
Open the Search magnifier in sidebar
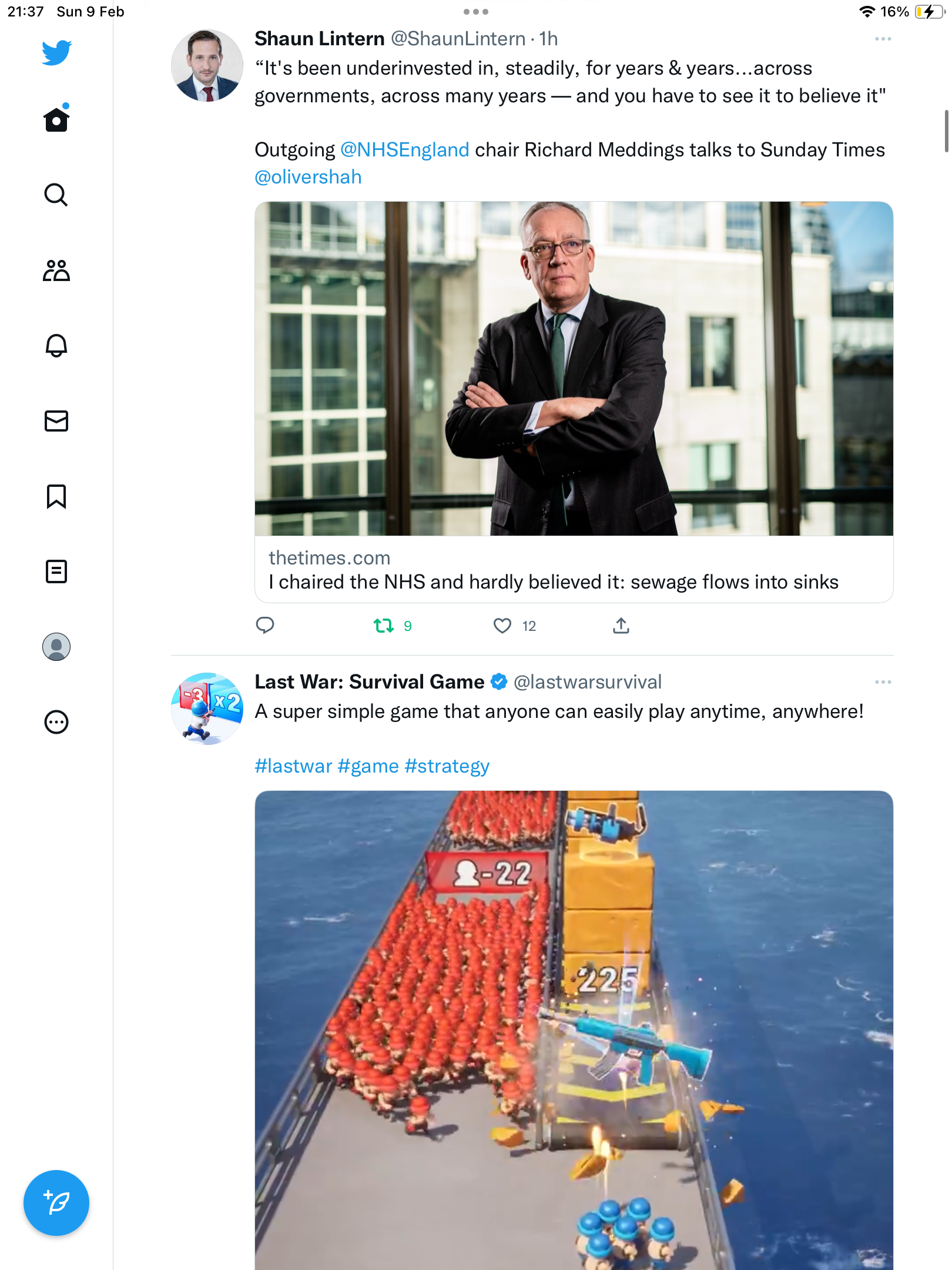[x=56, y=195]
